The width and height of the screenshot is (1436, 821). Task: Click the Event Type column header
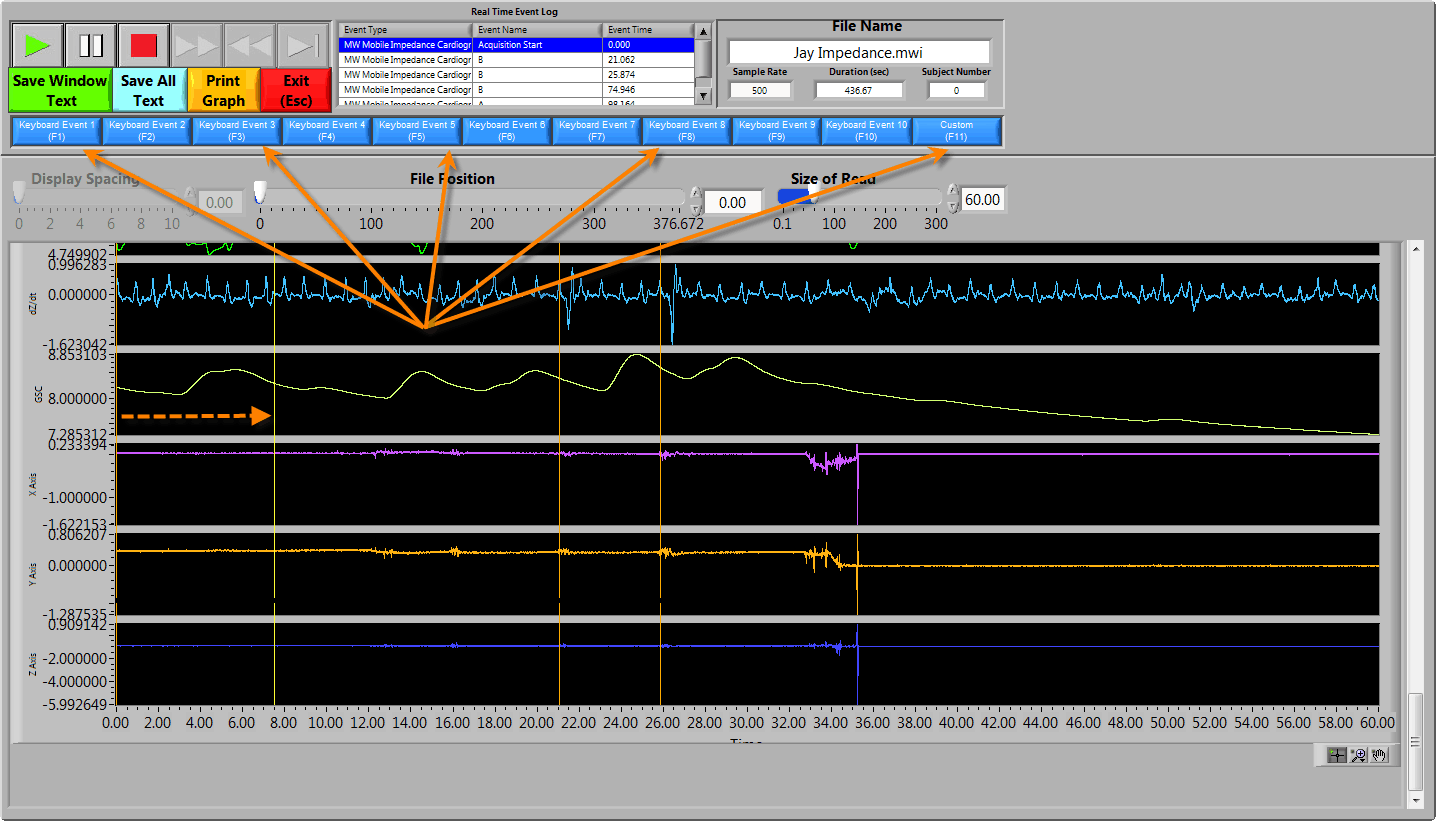[x=406, y=30]
